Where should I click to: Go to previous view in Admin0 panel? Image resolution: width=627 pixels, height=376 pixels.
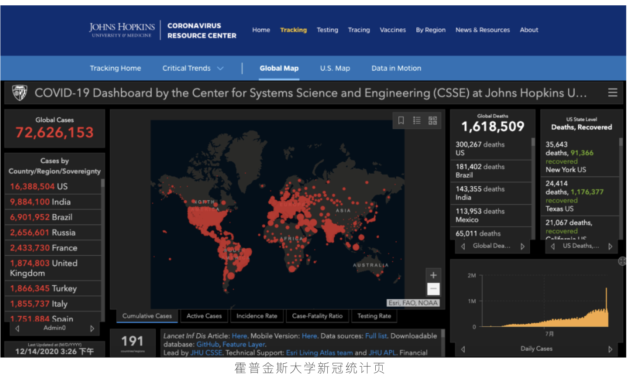point(17,328)
